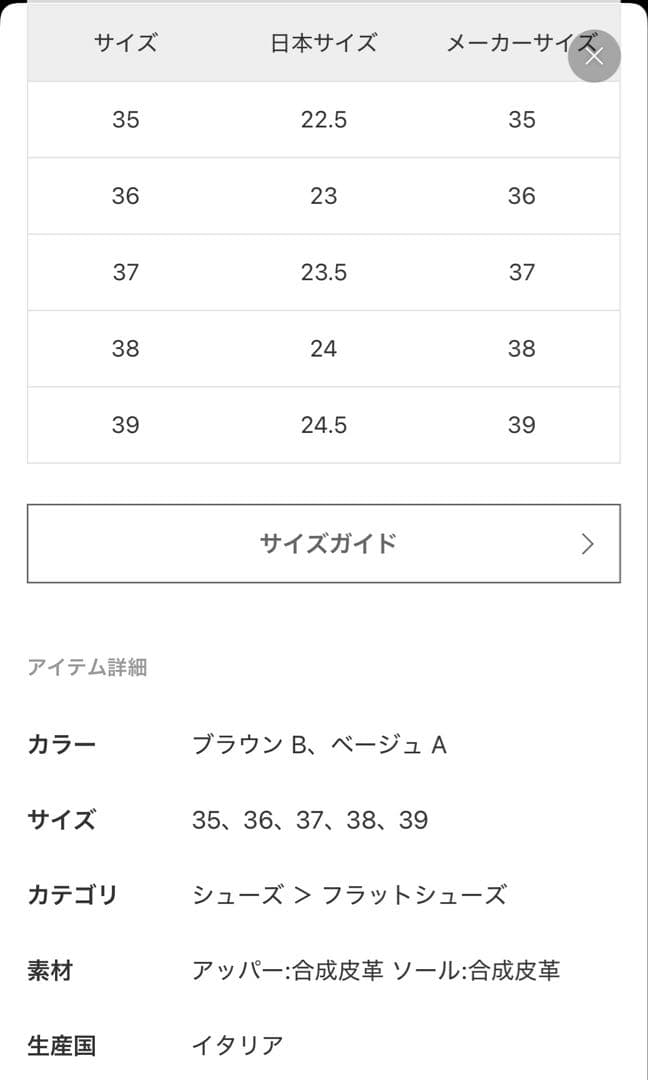
Task: Tap the サイズ column header
Action: click(x=124, y=43)
